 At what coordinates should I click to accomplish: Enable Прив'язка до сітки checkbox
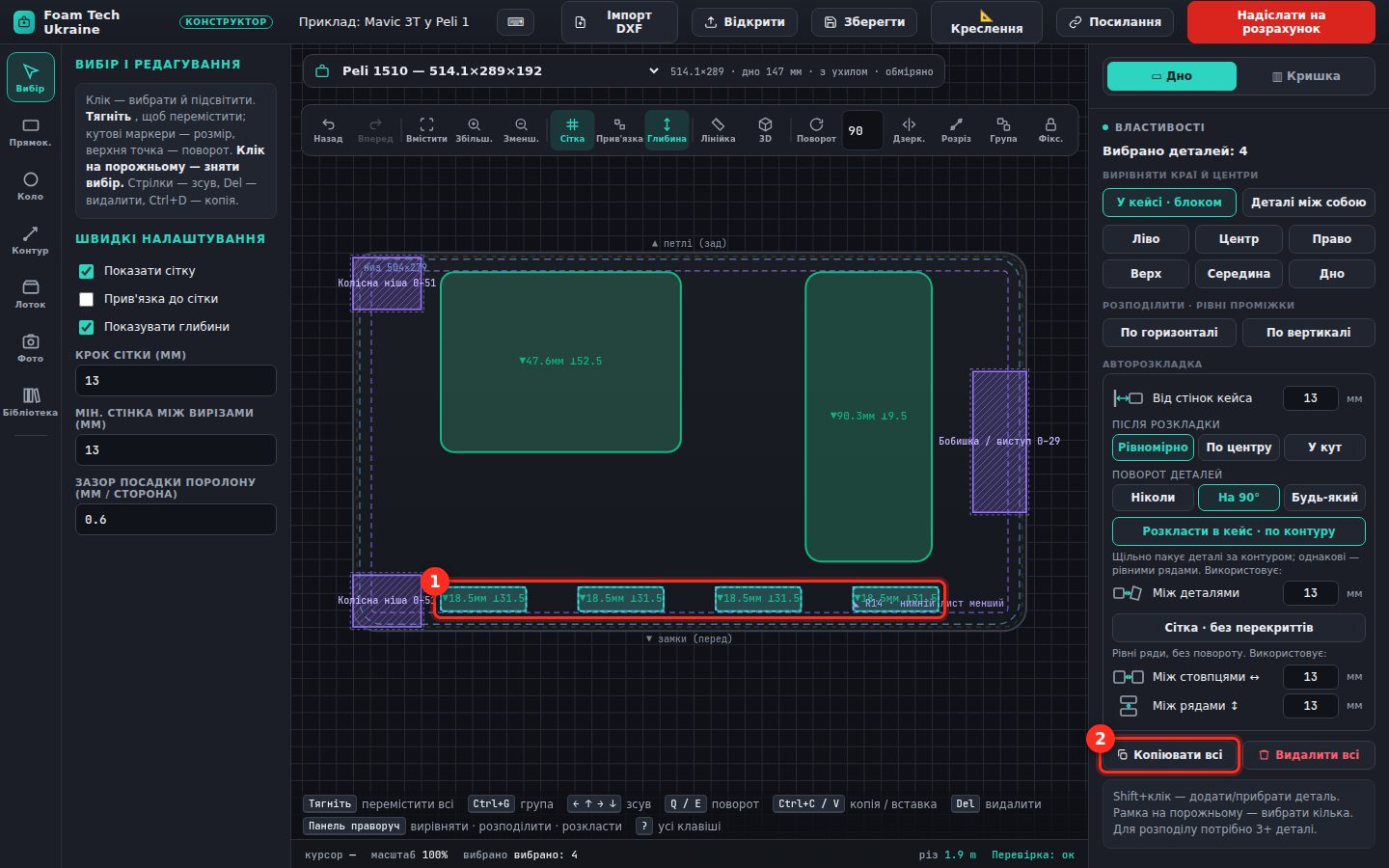pos(87,299)
